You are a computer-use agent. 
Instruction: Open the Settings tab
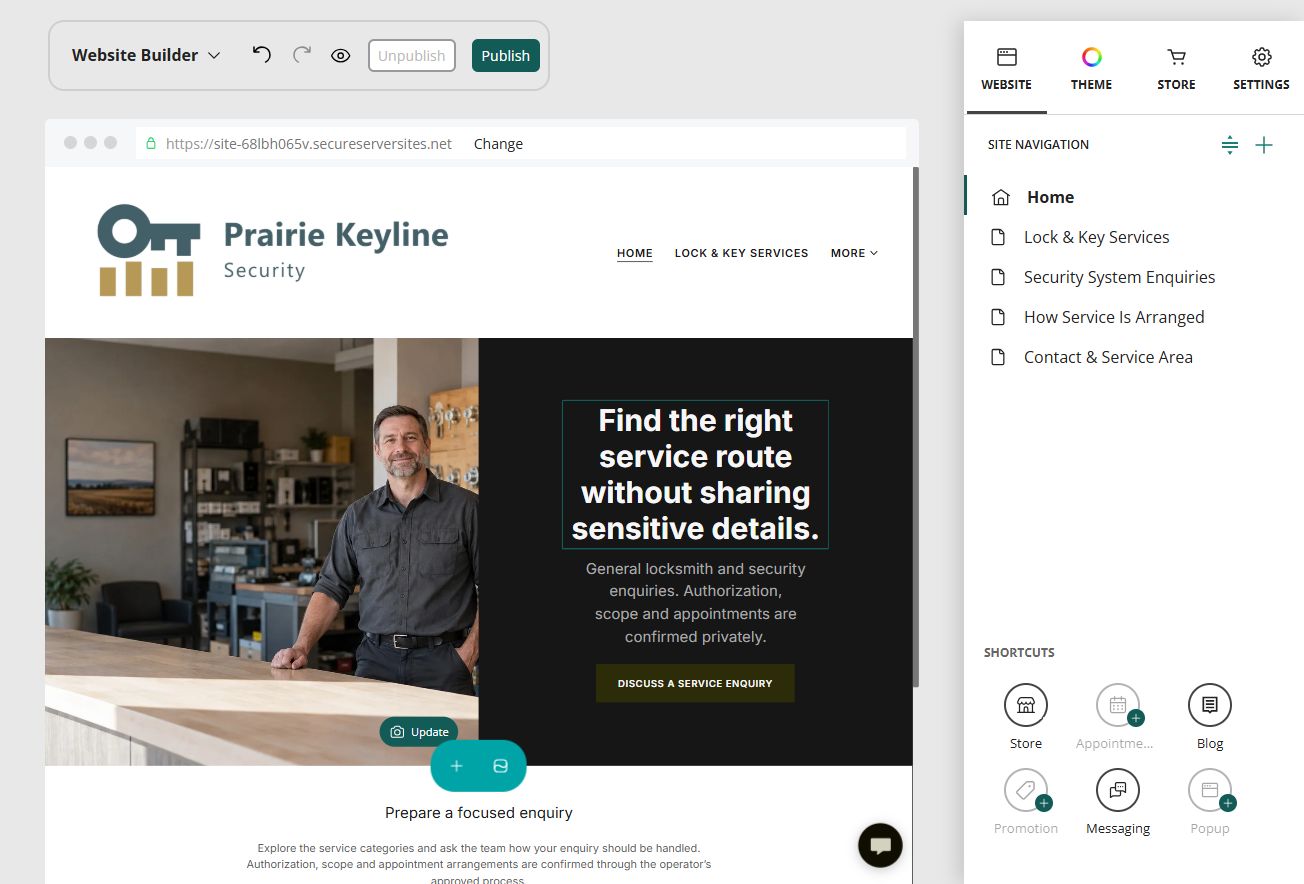(x=1261, y=69)
